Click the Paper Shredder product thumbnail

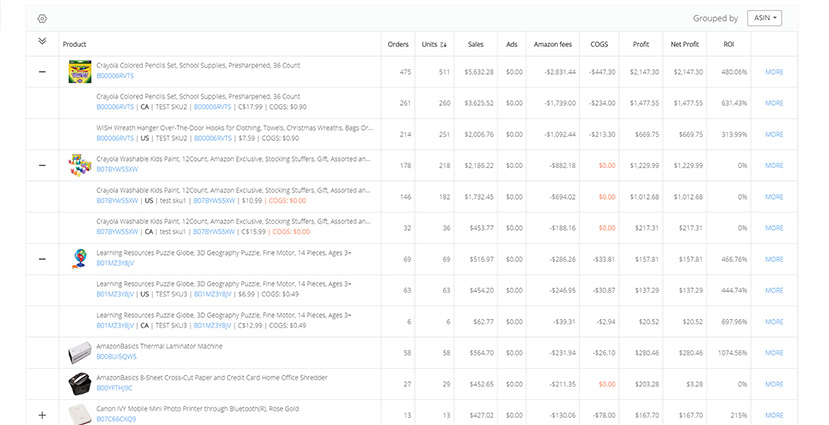[80, 384]
